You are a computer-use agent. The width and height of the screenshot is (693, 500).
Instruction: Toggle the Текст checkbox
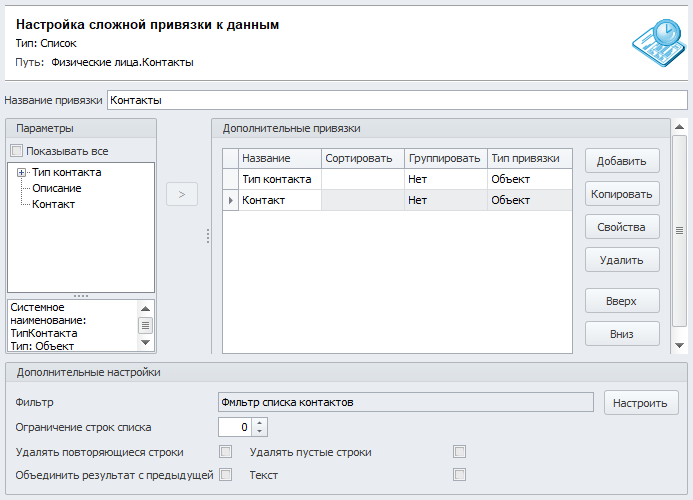tap(460, 475)
